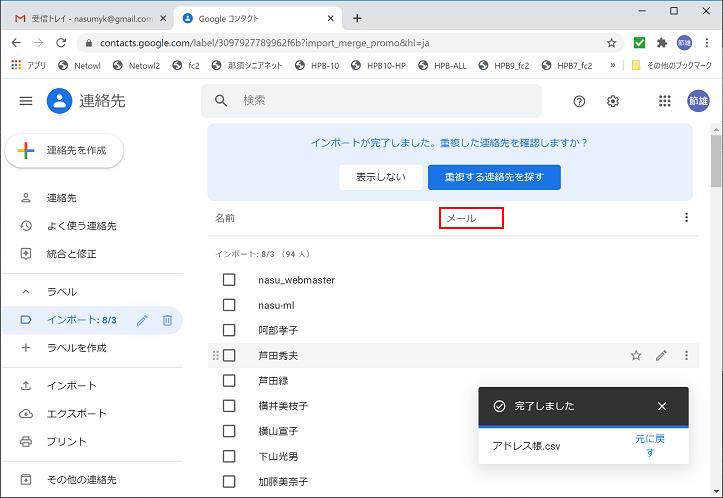Click 元に戻す undo link

pyautogui.click(x=650, y=445)
